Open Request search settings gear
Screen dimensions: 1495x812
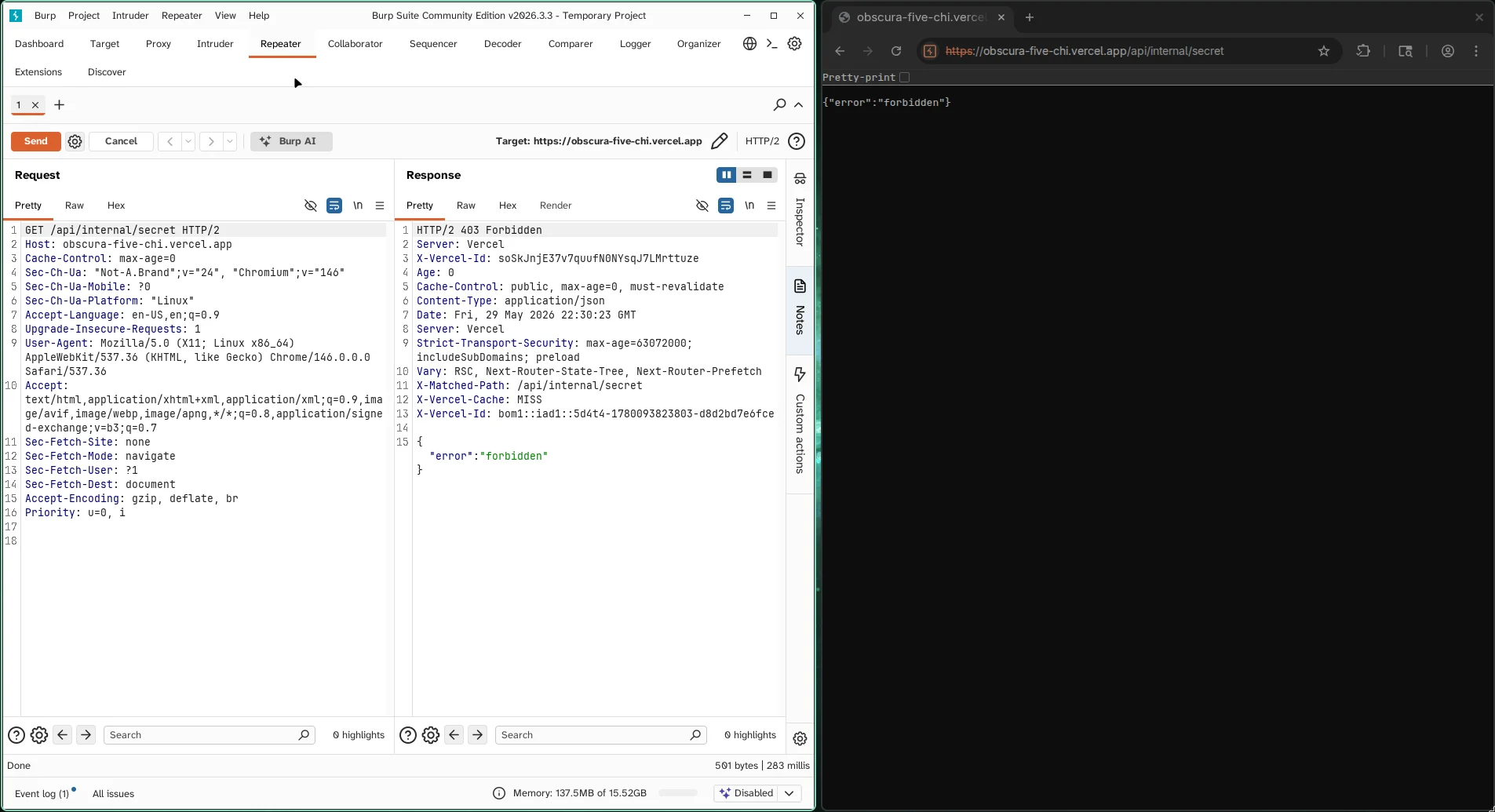coord(39,735)
